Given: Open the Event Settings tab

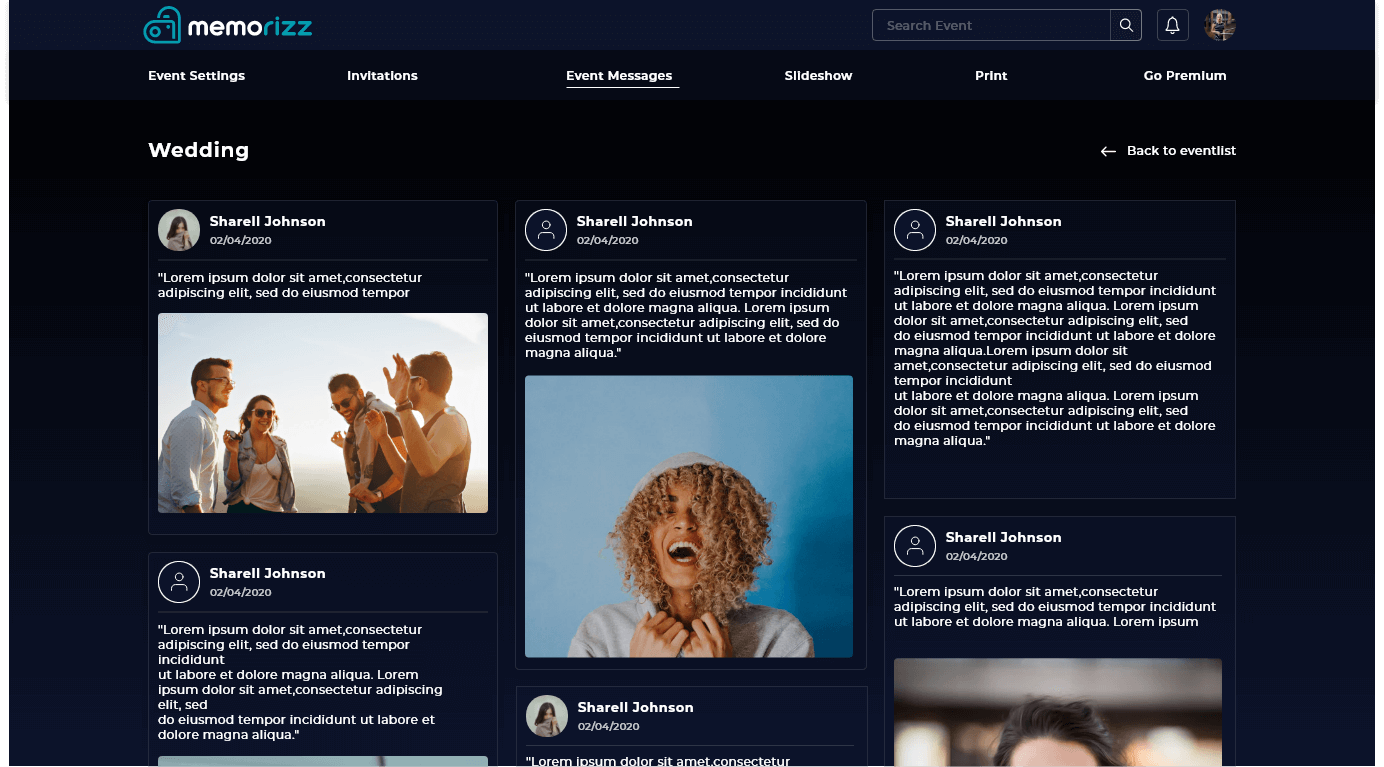Looking at the screenshot, I should pyautogui.click(x=196, y=76).
